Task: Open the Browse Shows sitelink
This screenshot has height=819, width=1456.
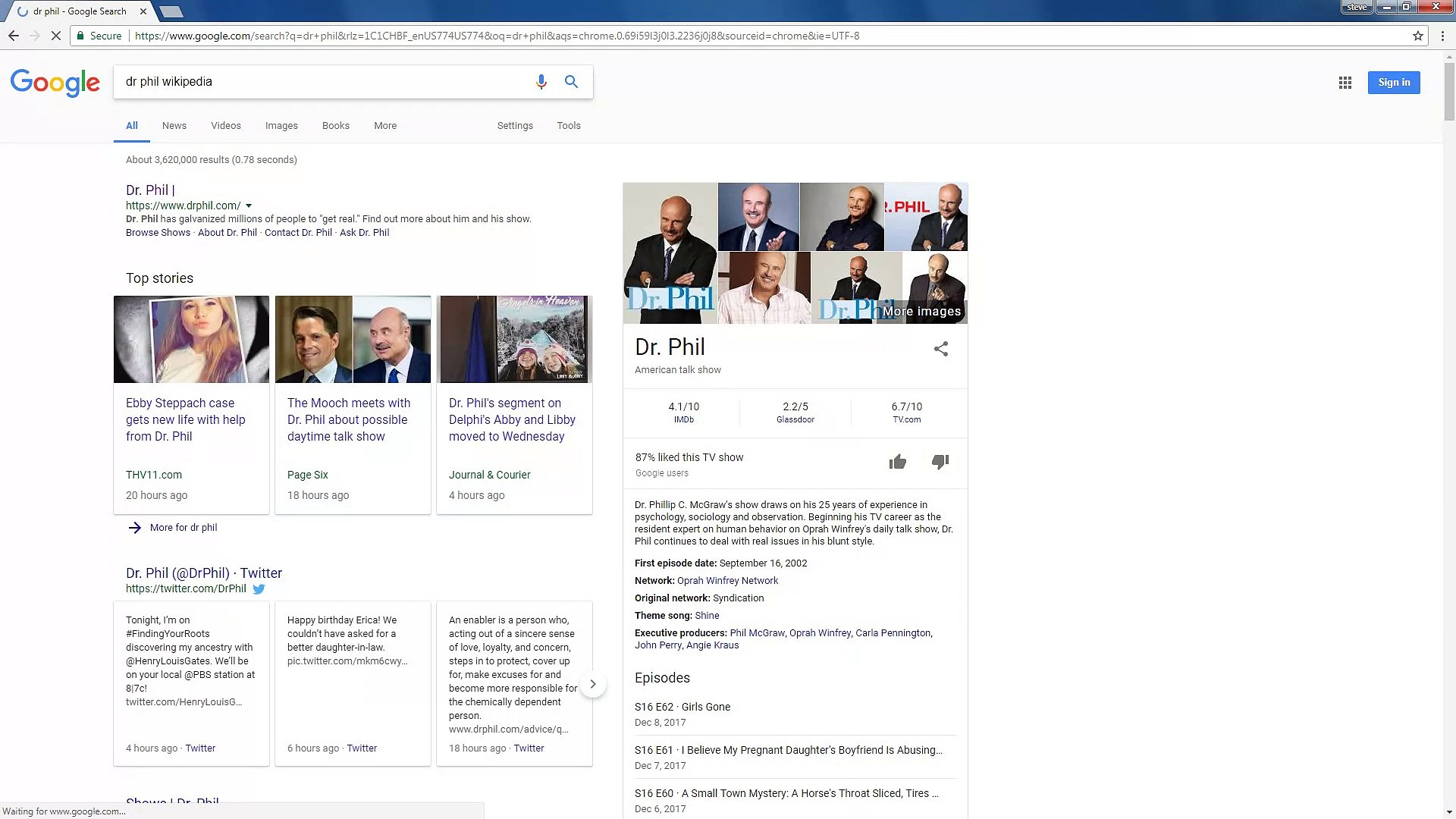Action: [158, 233]
